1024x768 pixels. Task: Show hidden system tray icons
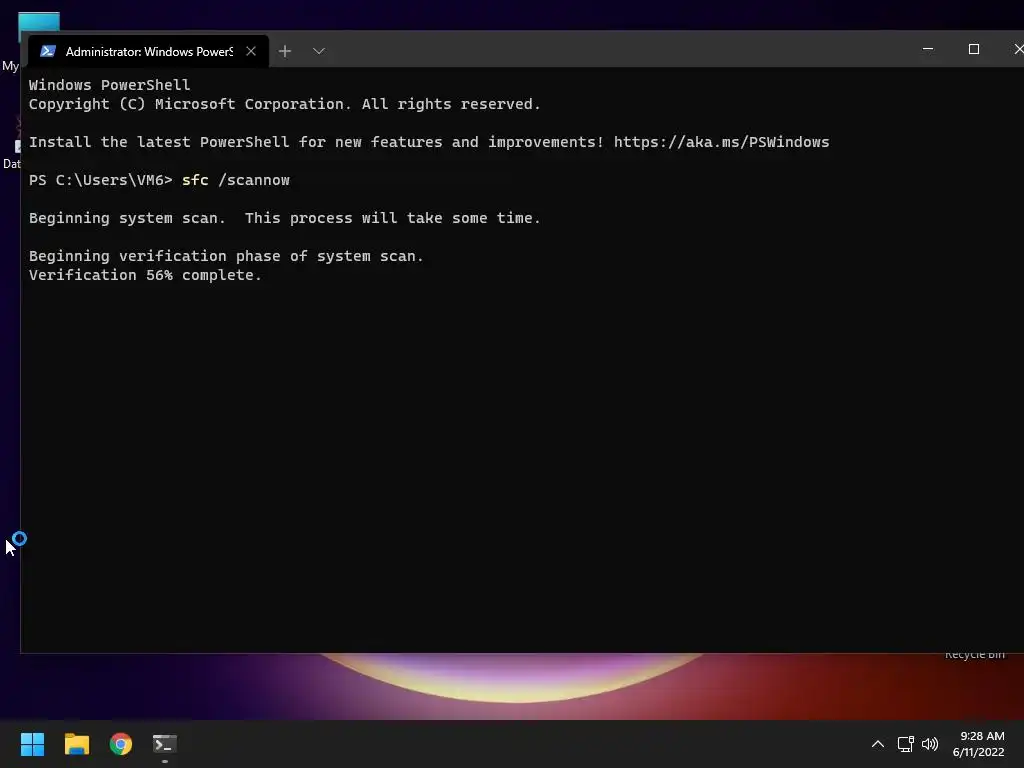tap(878, 744)
